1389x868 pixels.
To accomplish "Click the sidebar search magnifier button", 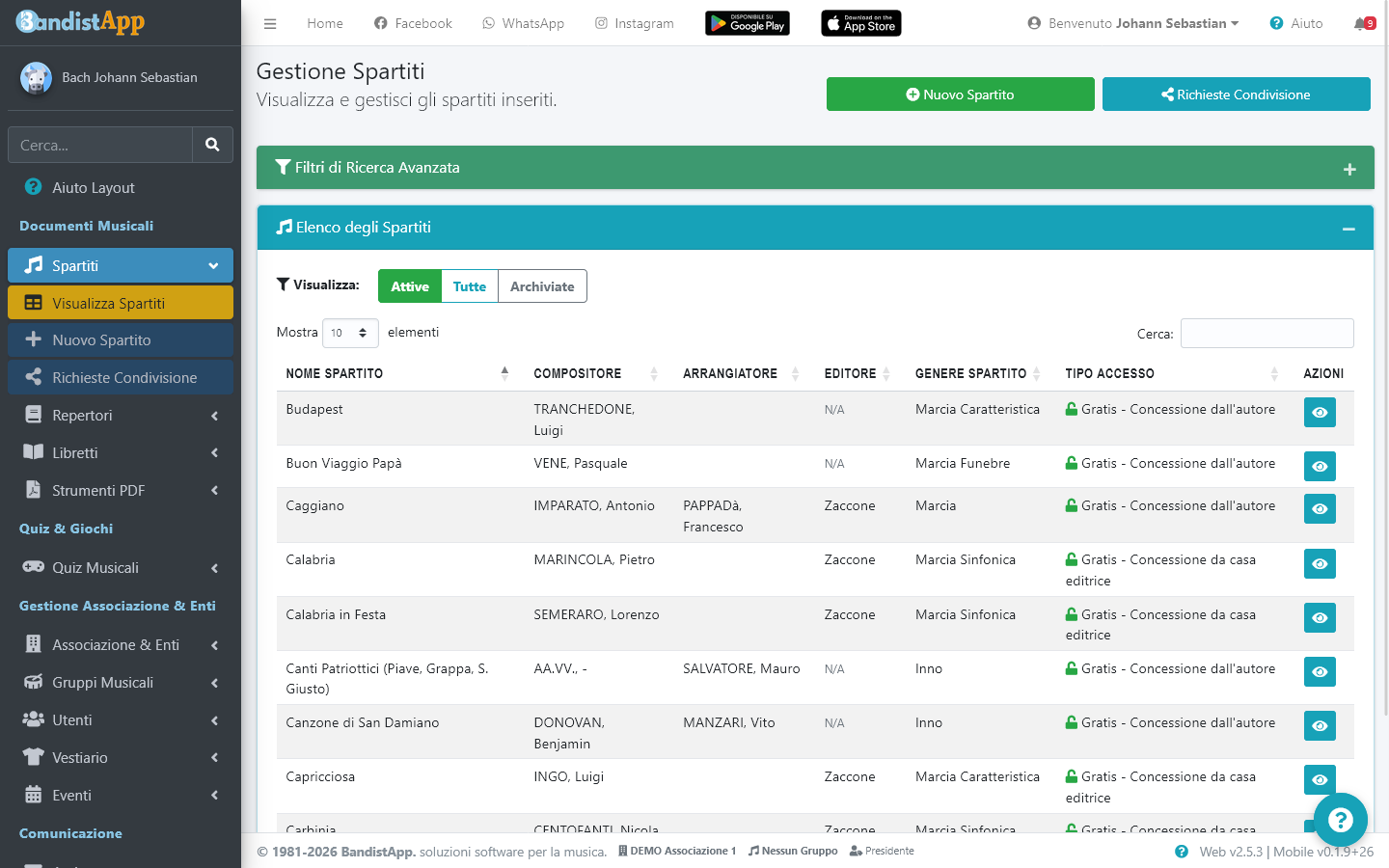I will [212, 145].
